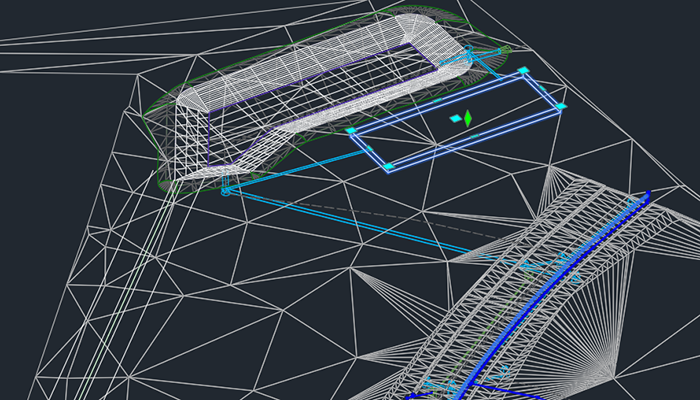Select the rightmost cyan corner grip of the blue rectangle
Image resolution: width=700 pixels, height=400 pixels.
(x=561, y=106)
